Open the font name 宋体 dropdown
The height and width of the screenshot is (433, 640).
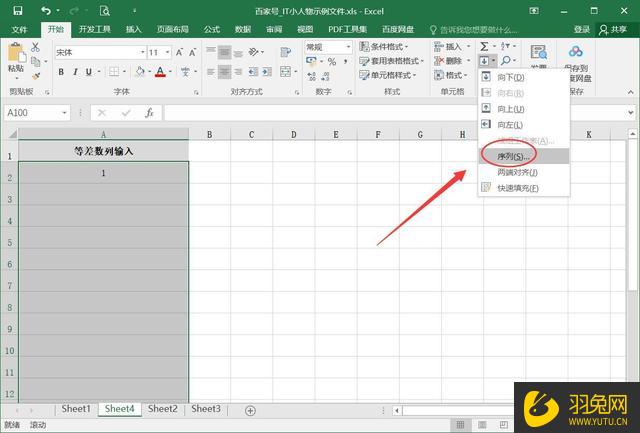click(143, 52)
